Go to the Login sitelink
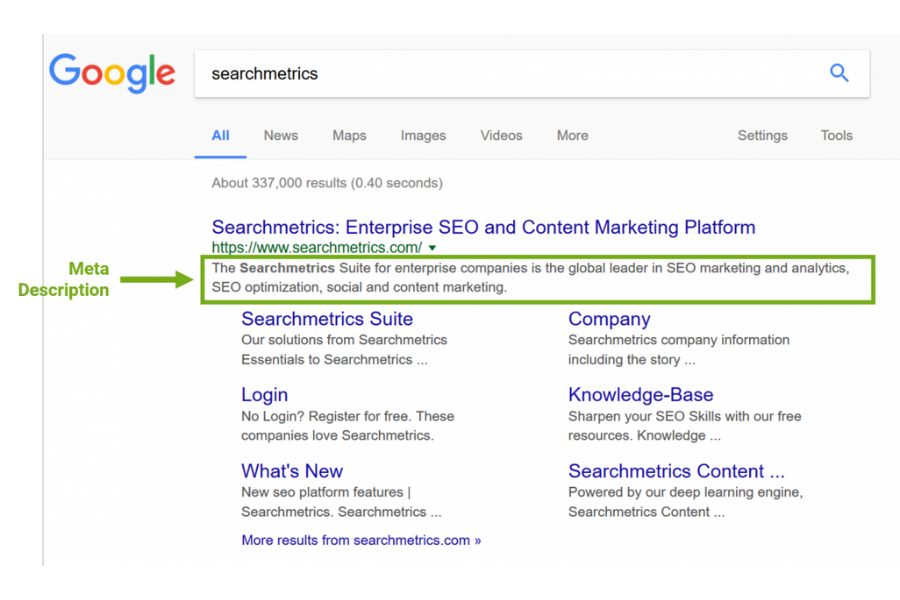The height and width of the screenshot is (600, 900). click(x=264, y=395)
